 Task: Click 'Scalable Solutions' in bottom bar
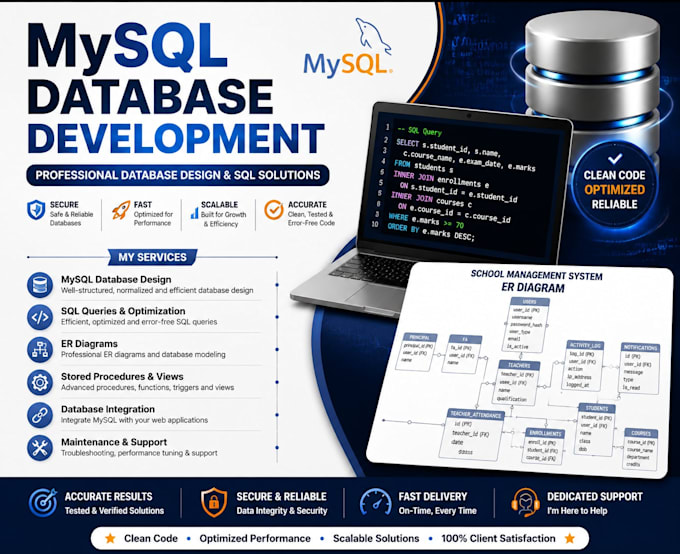click(x=376, y=538)
